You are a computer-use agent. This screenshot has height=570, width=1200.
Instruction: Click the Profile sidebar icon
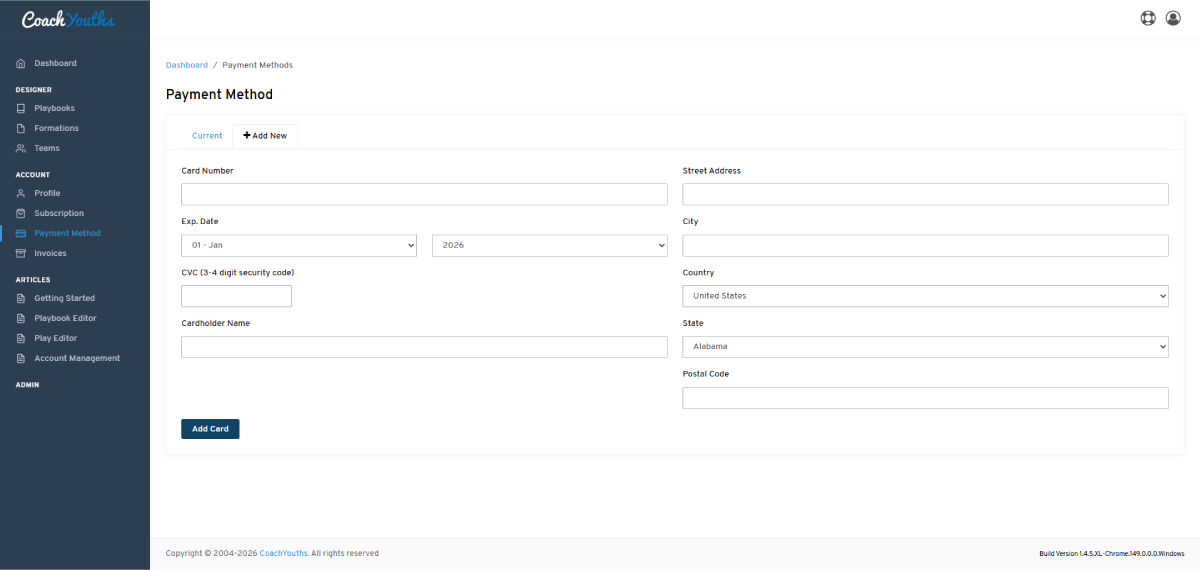pyautogui.click(x=21, y=193)
